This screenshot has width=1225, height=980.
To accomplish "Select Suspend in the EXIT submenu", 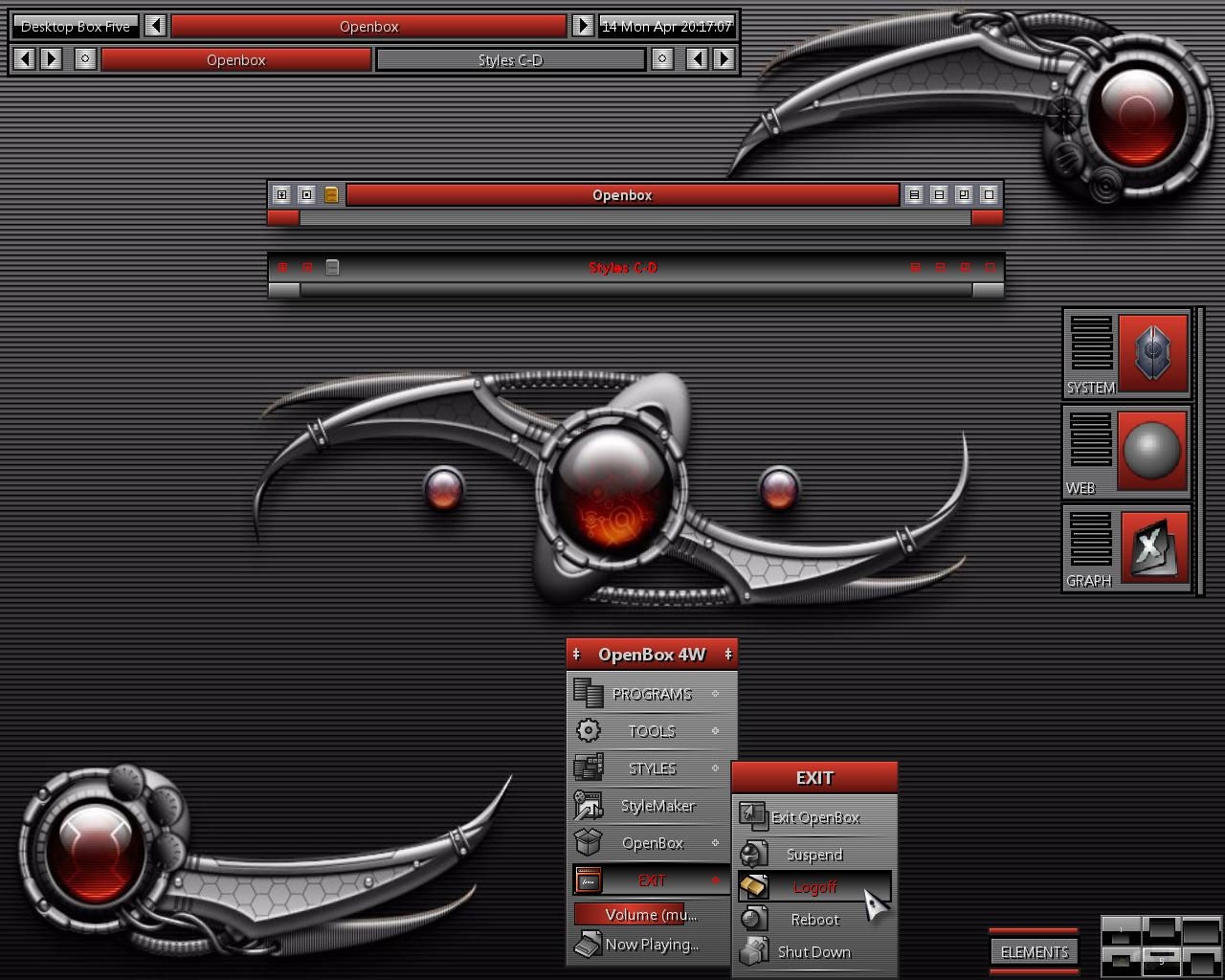I will pyautogui.click(x=814, y=854).
